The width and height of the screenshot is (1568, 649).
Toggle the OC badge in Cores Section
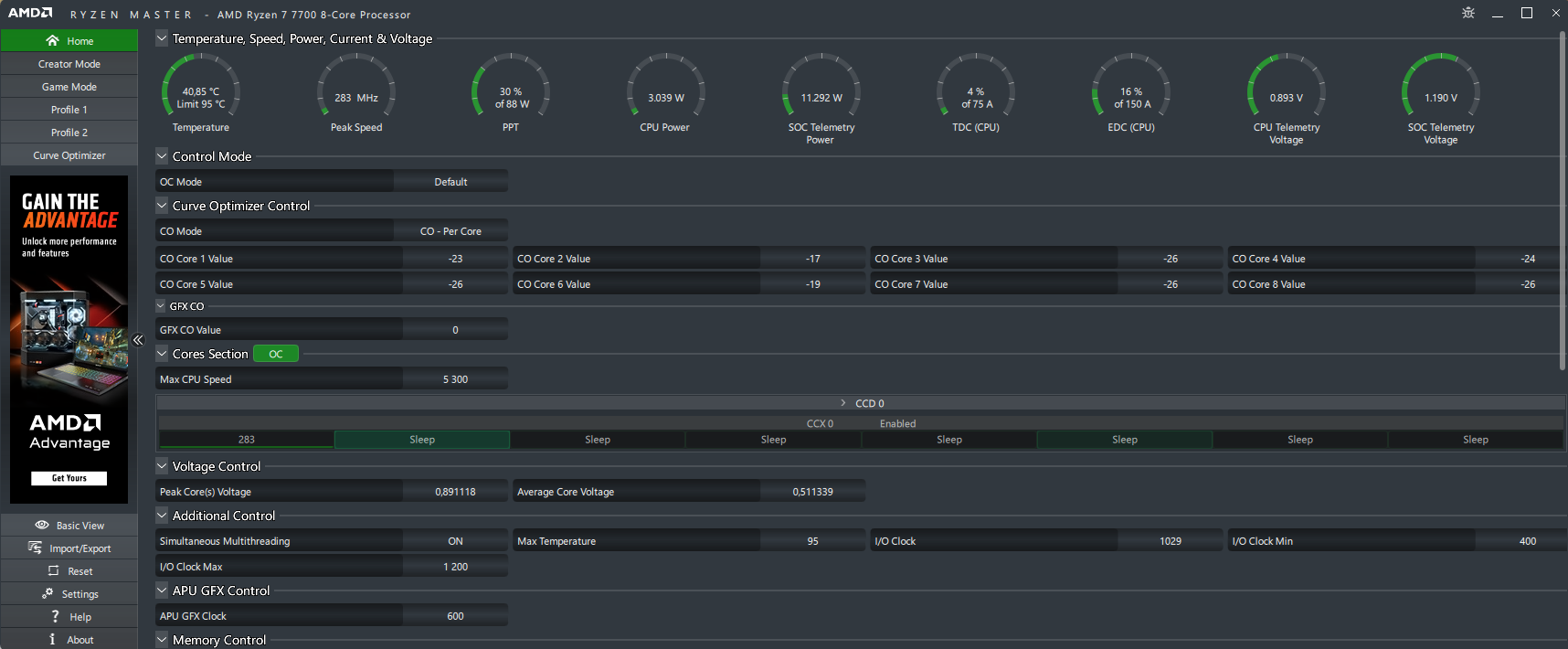[x=276, y=354]
